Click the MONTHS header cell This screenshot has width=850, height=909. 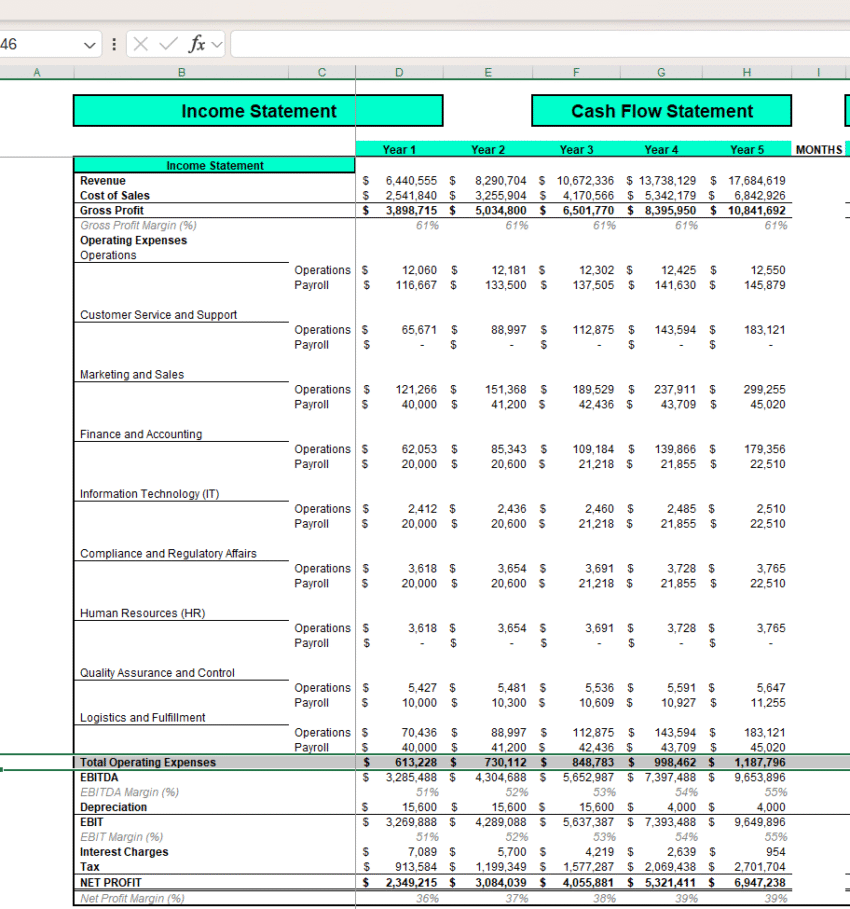(x=819, y=149)
